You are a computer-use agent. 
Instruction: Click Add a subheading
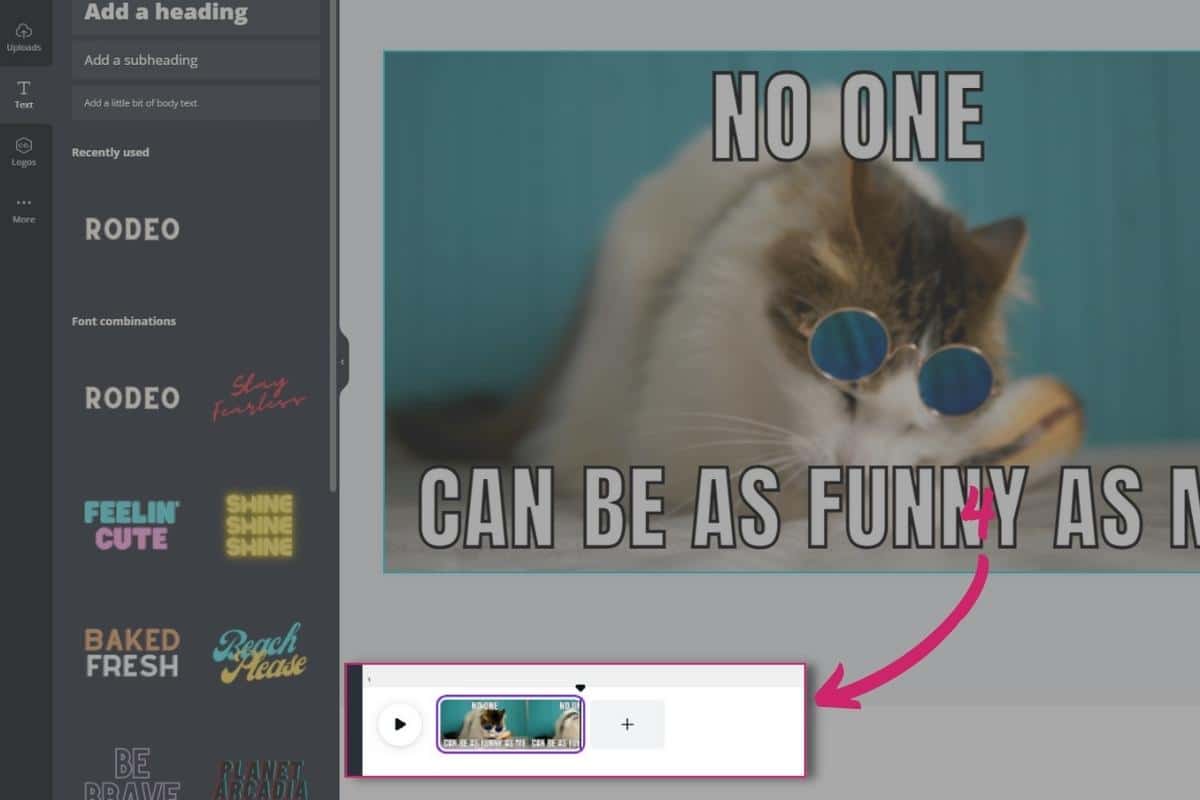(196, 60)
